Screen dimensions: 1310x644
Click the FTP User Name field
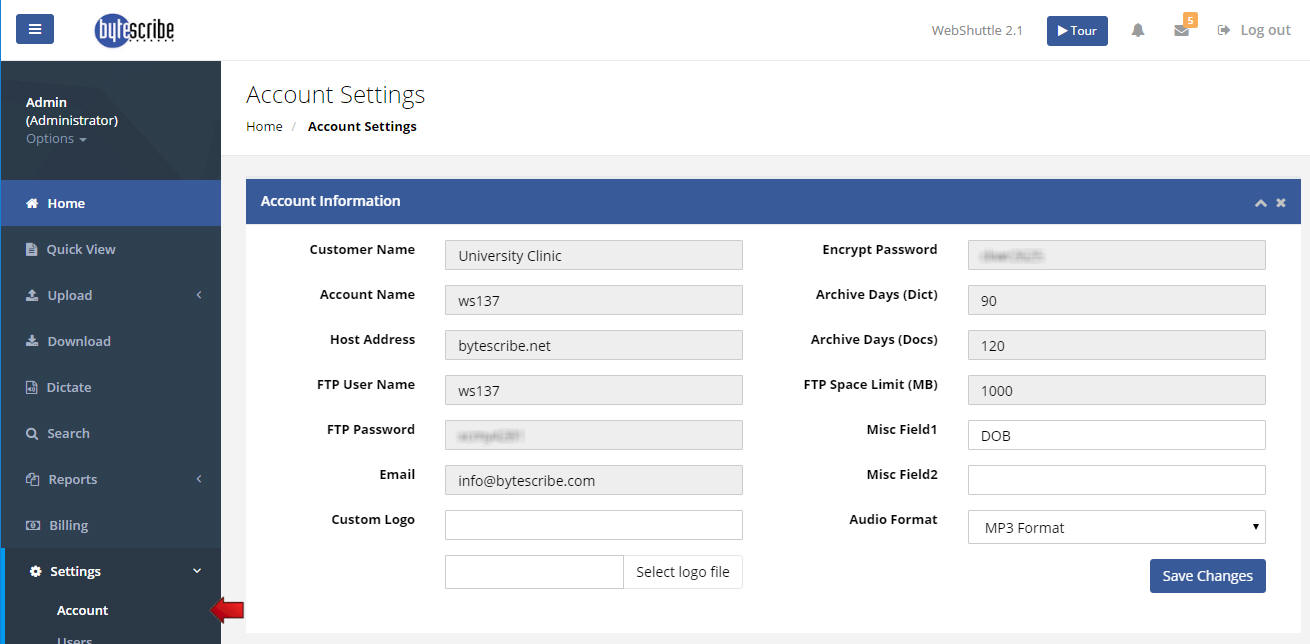click(x=594, y=390)
